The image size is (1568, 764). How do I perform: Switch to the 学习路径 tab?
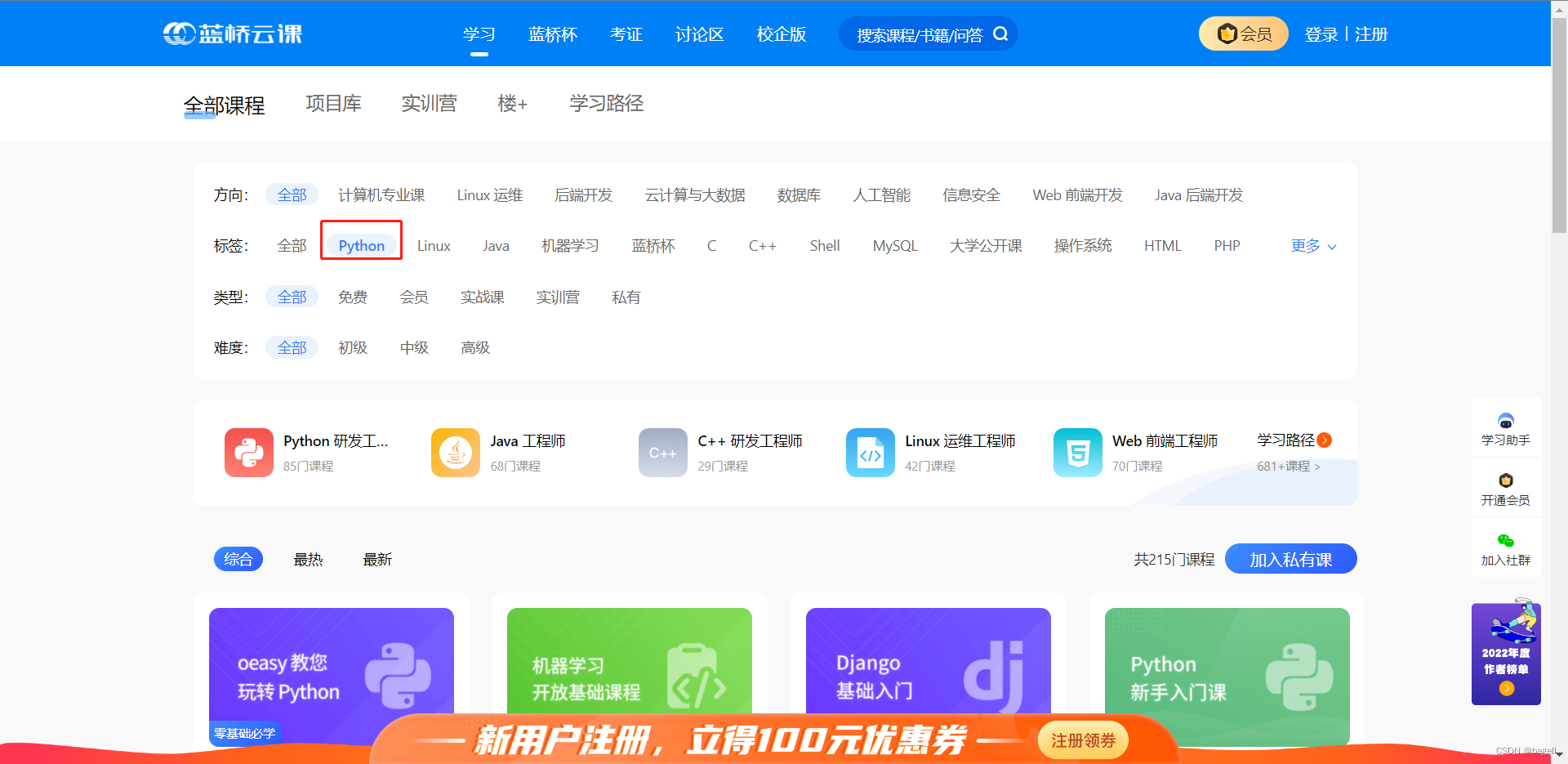pos(607,104)
